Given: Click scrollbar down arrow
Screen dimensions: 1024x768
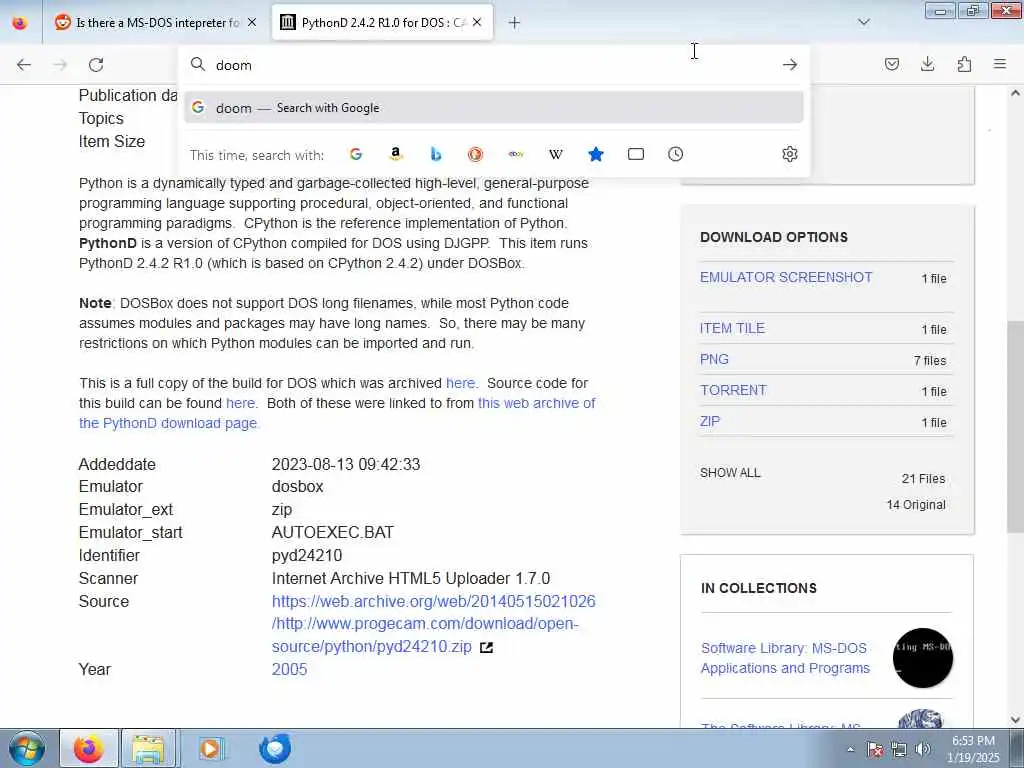Looking at the screenshot, I should click(x=1015, y=720).
